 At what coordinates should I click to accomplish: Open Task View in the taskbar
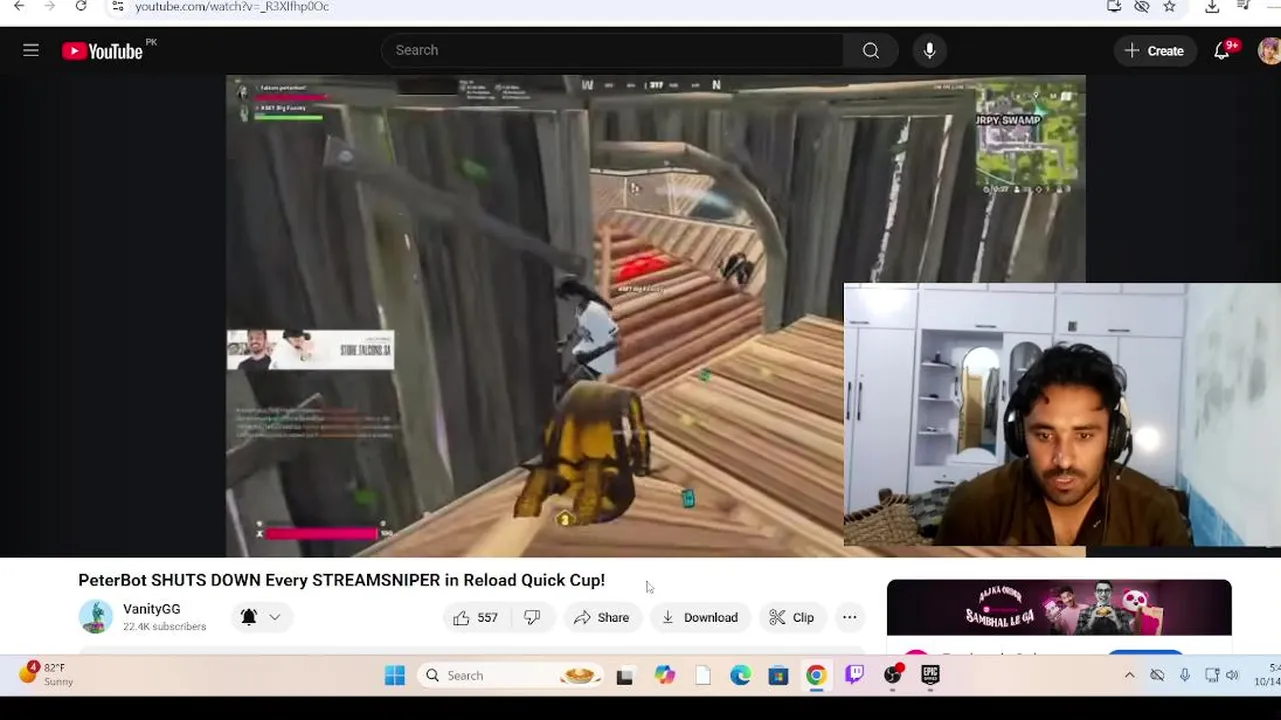point(625,676)
